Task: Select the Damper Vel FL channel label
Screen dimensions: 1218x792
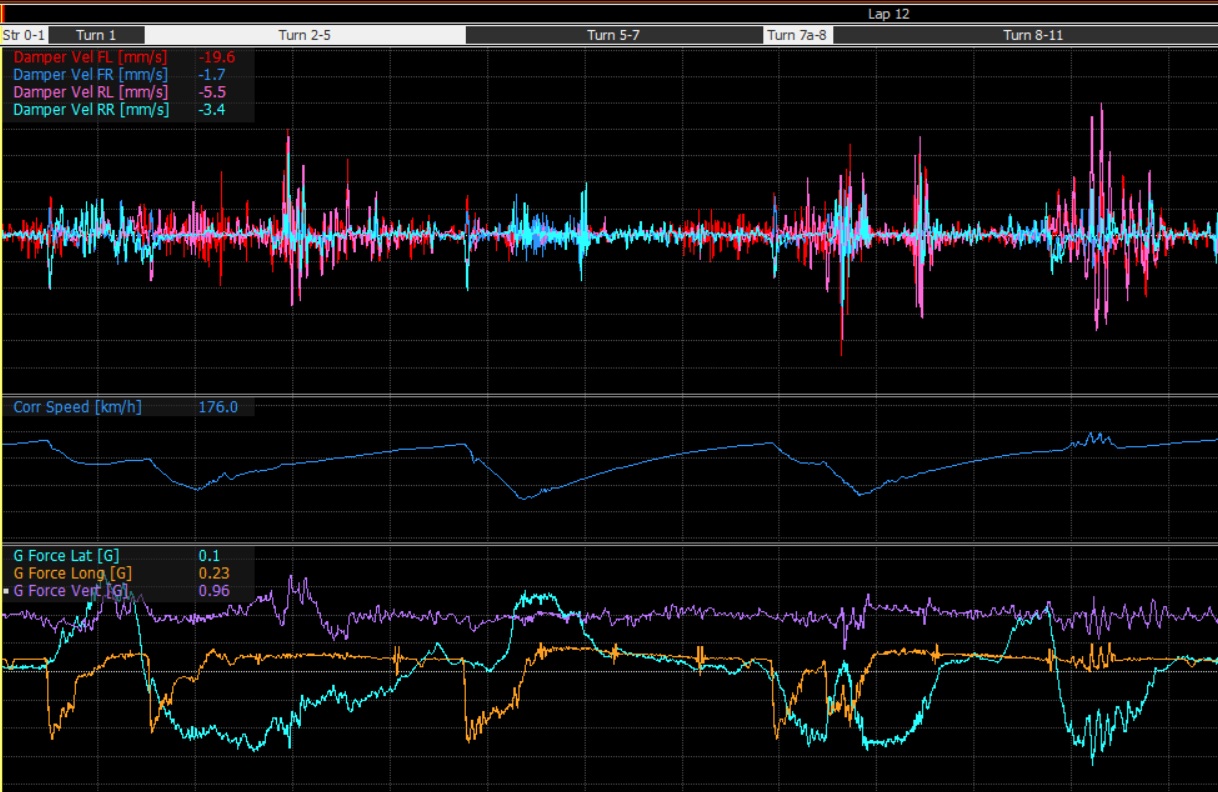Action: (x=90, y=58)
